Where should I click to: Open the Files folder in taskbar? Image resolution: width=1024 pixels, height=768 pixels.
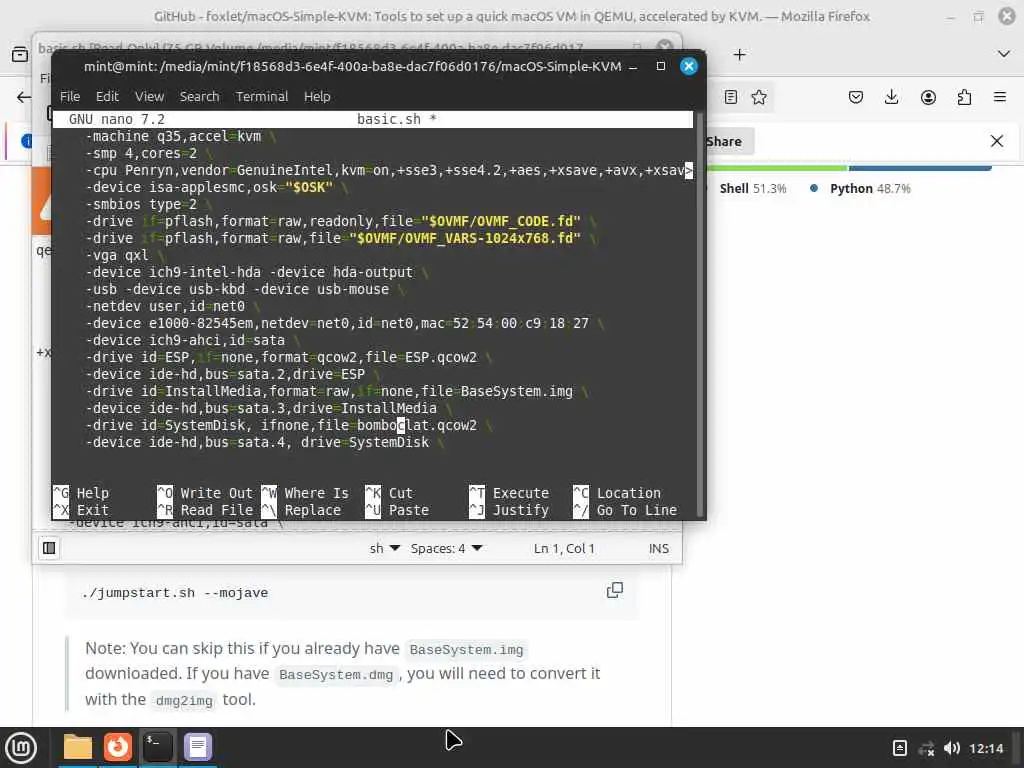78,747
